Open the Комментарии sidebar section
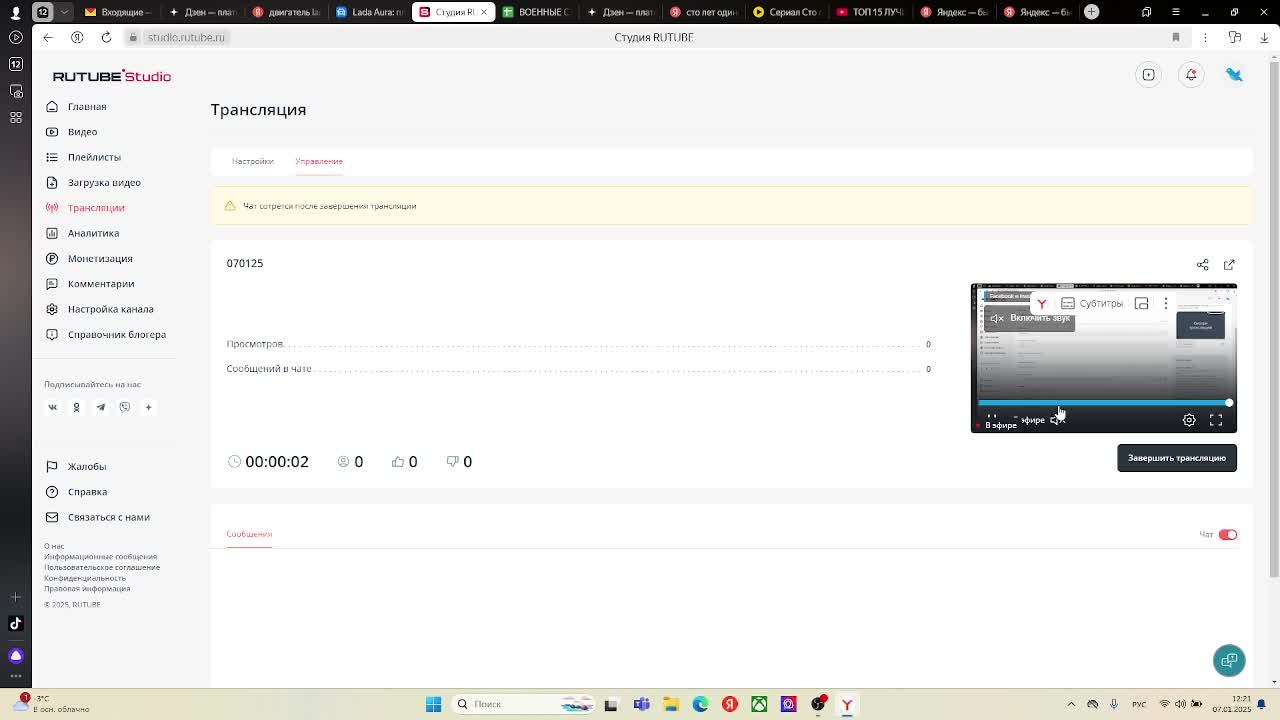1280x720 pixels. click(101, 284)
